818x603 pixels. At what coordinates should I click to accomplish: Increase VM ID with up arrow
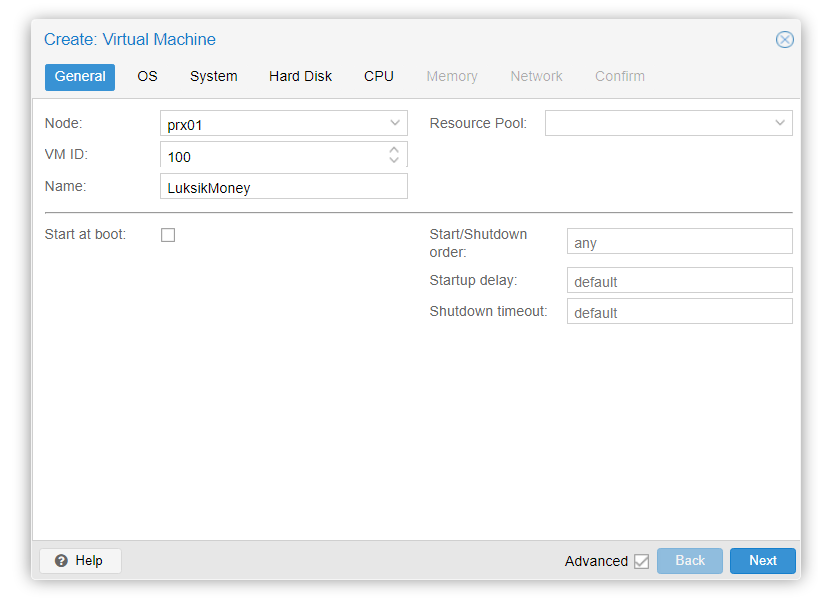[394, 150]
